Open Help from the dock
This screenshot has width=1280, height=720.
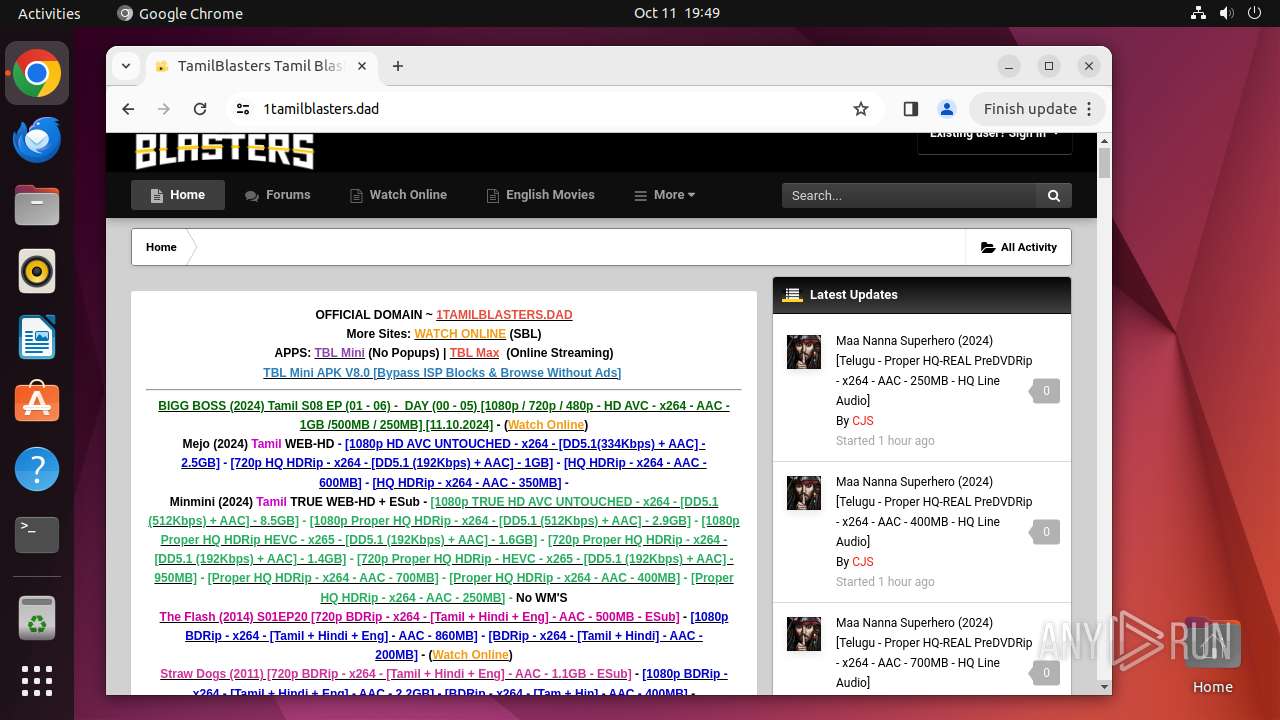(37, 469)
